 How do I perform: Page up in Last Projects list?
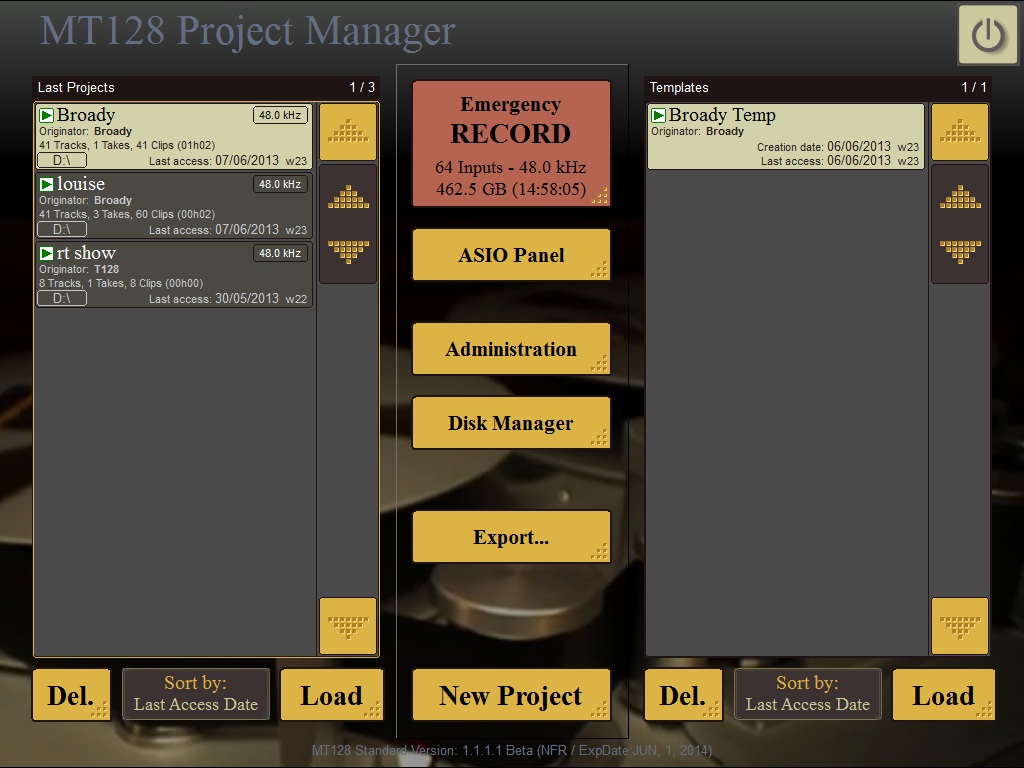348,196
